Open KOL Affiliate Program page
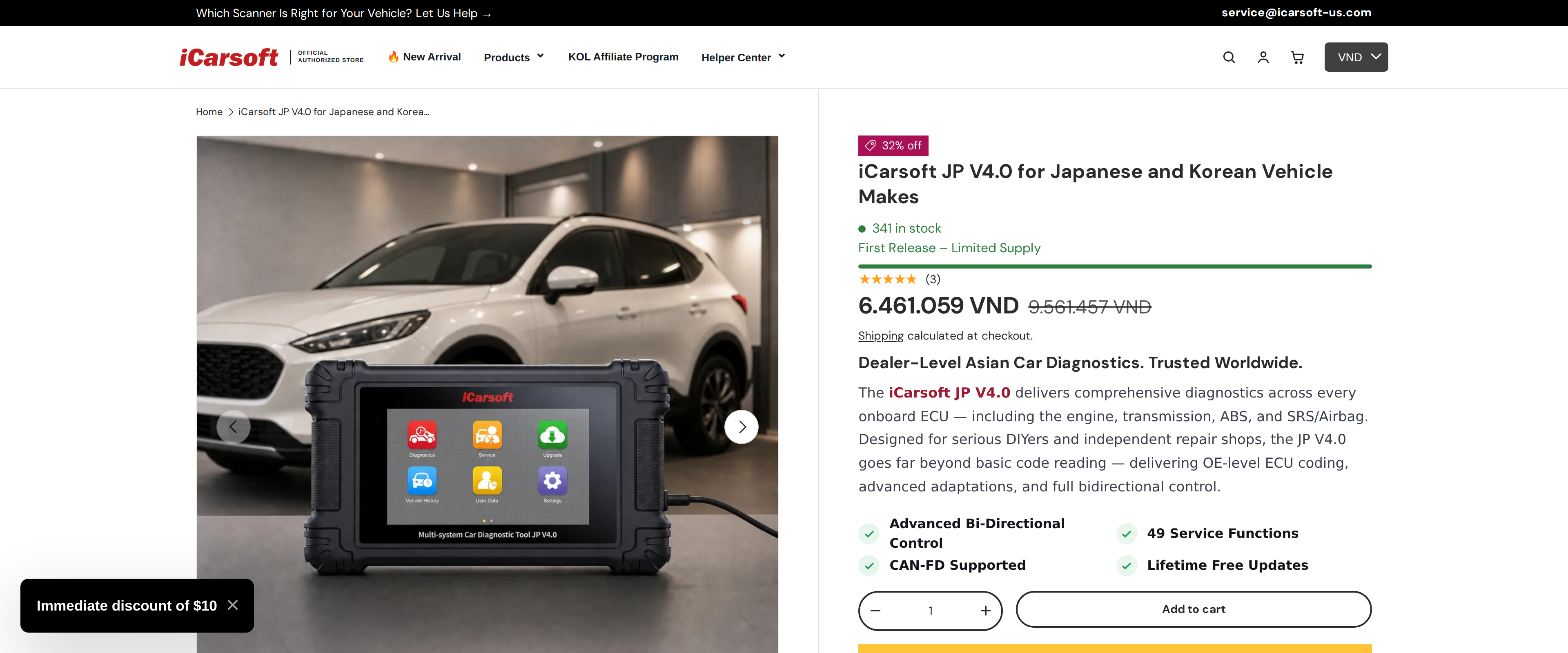 click(623, 57)
